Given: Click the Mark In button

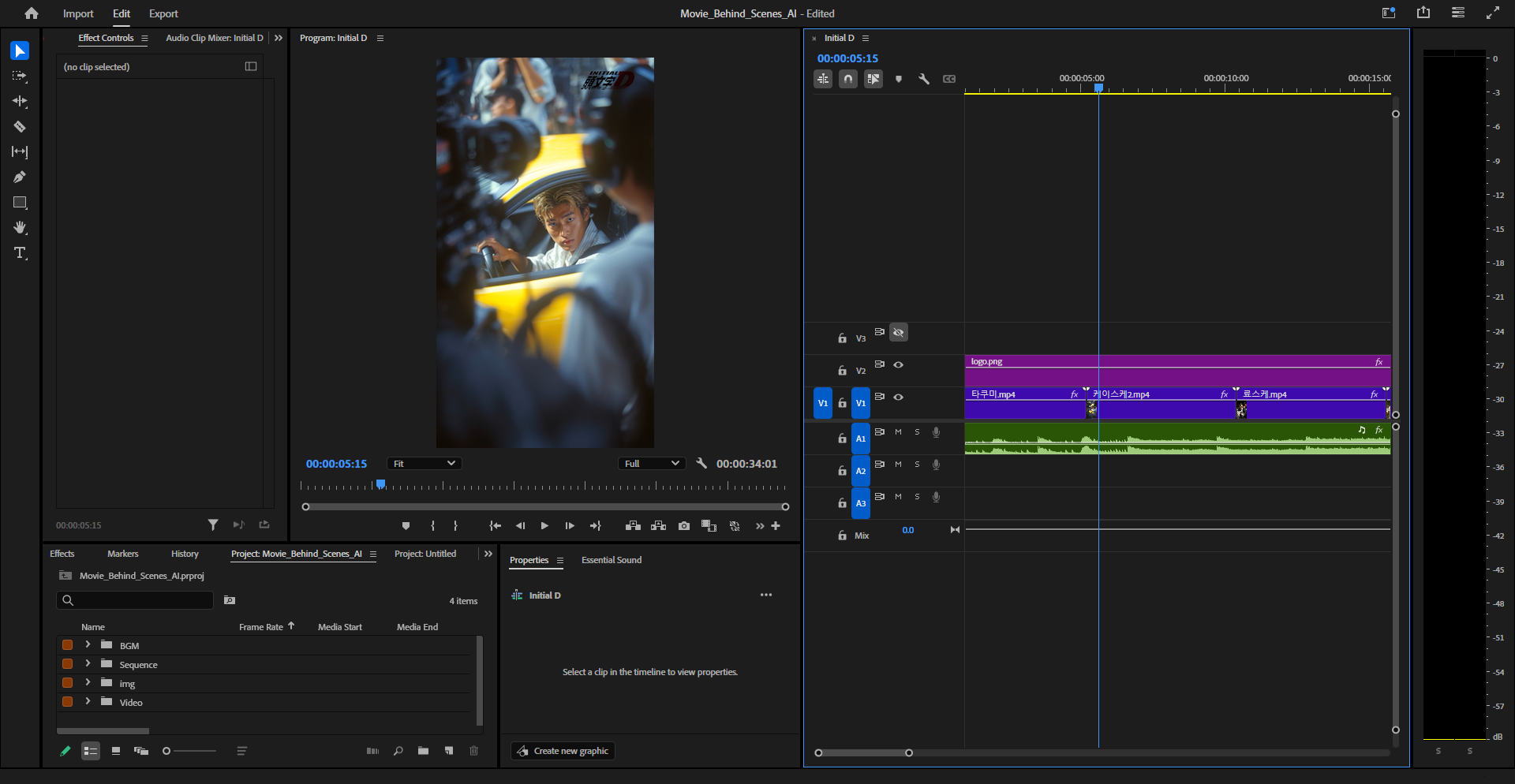Looking at the screenshot, I should pyautogui.click(x=432, y=526).
